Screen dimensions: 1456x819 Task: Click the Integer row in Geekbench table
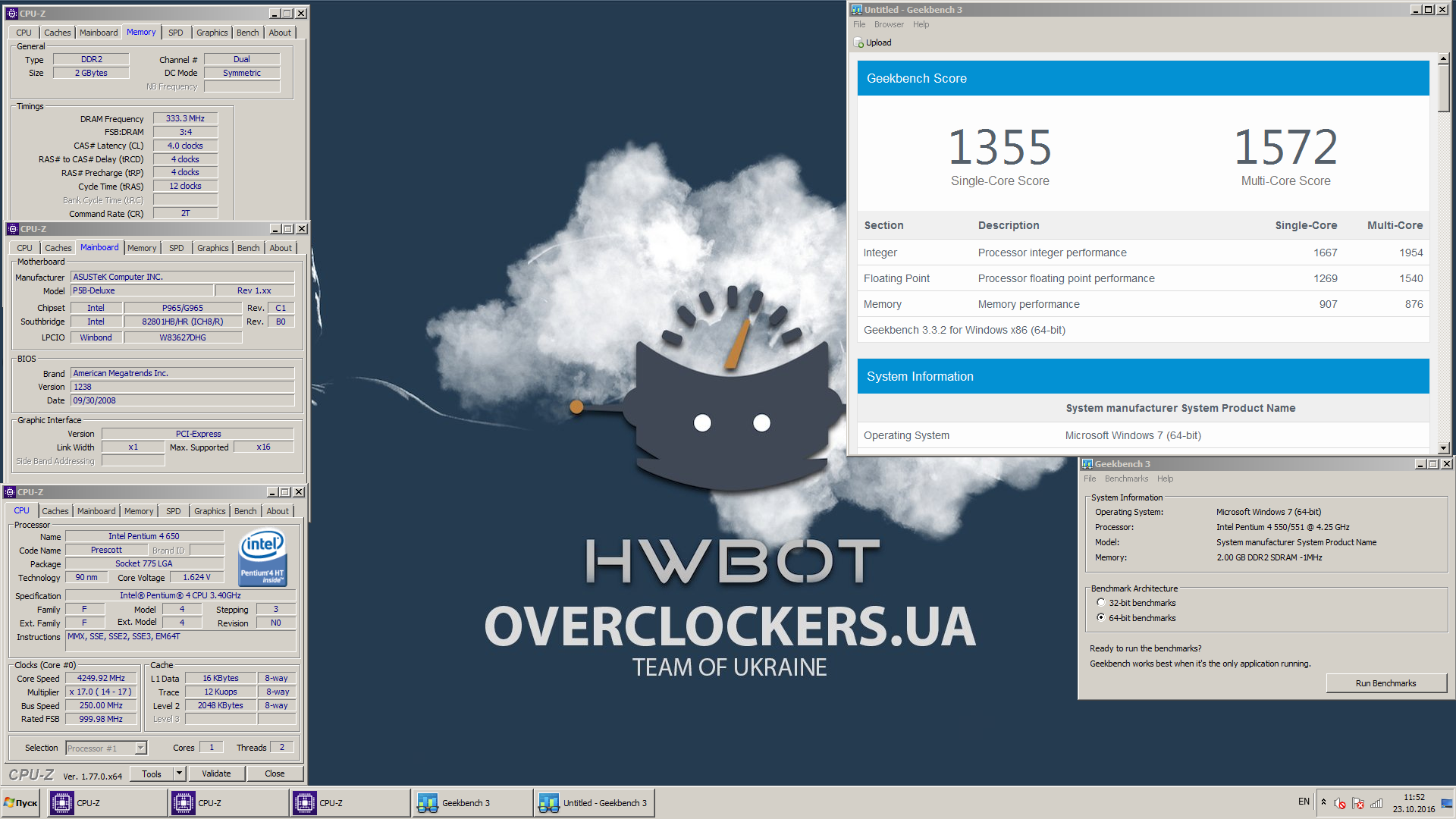[x=1143, y=253]
